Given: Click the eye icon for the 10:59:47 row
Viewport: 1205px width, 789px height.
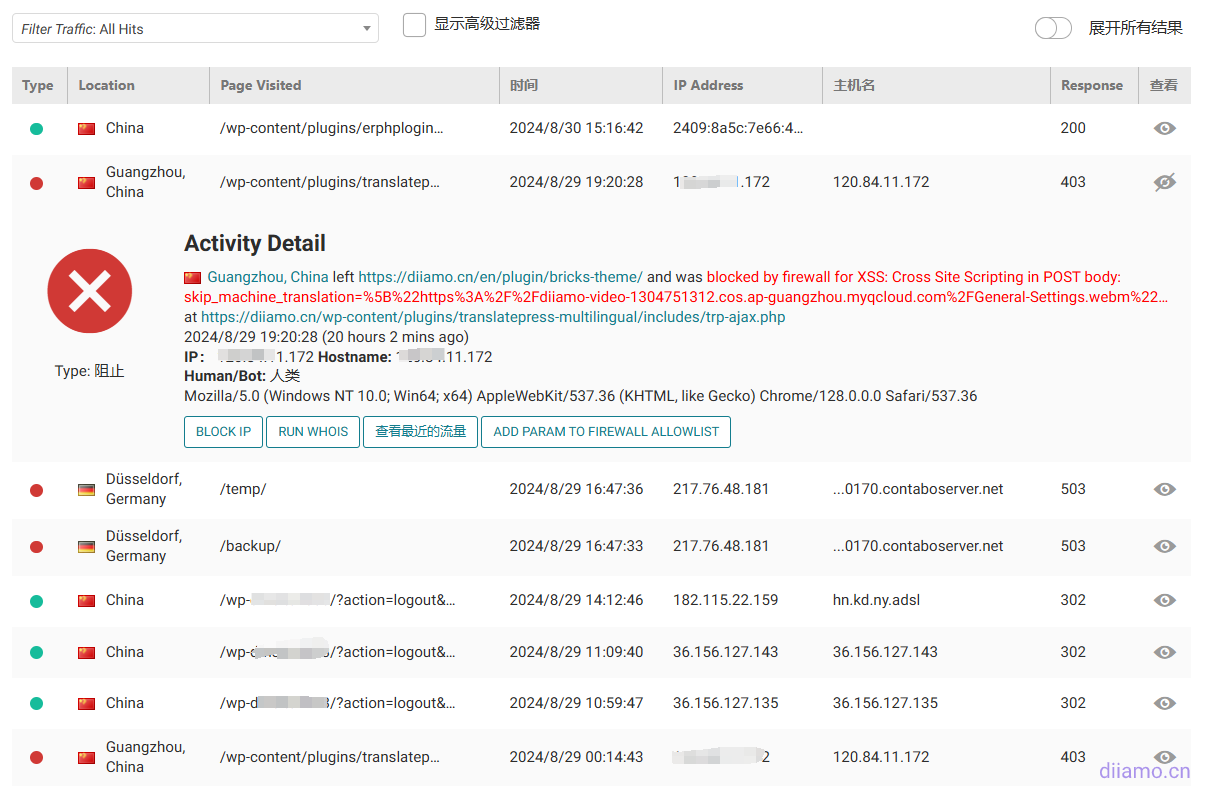Looking at the screenshot, I should (1163, 703).
